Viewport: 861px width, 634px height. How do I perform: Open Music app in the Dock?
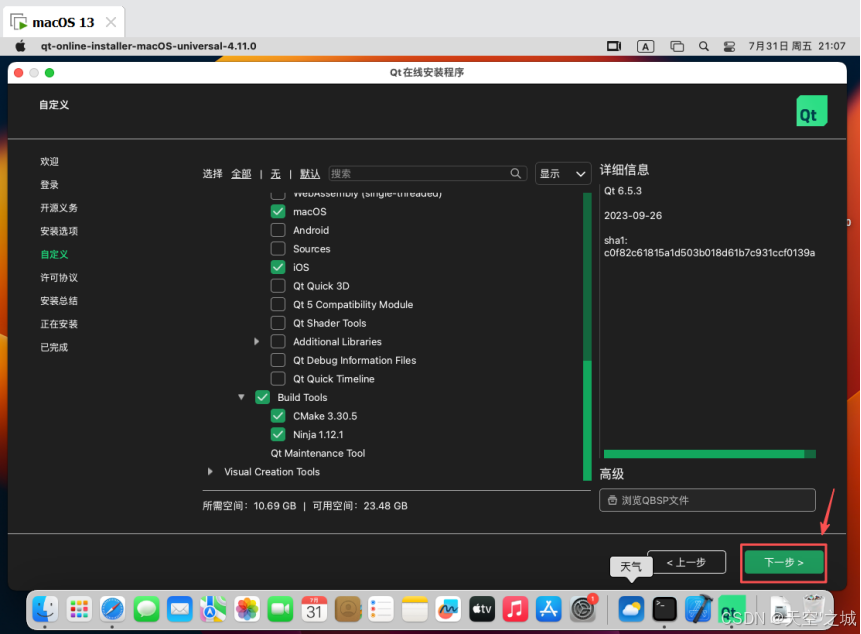[515, 609]
